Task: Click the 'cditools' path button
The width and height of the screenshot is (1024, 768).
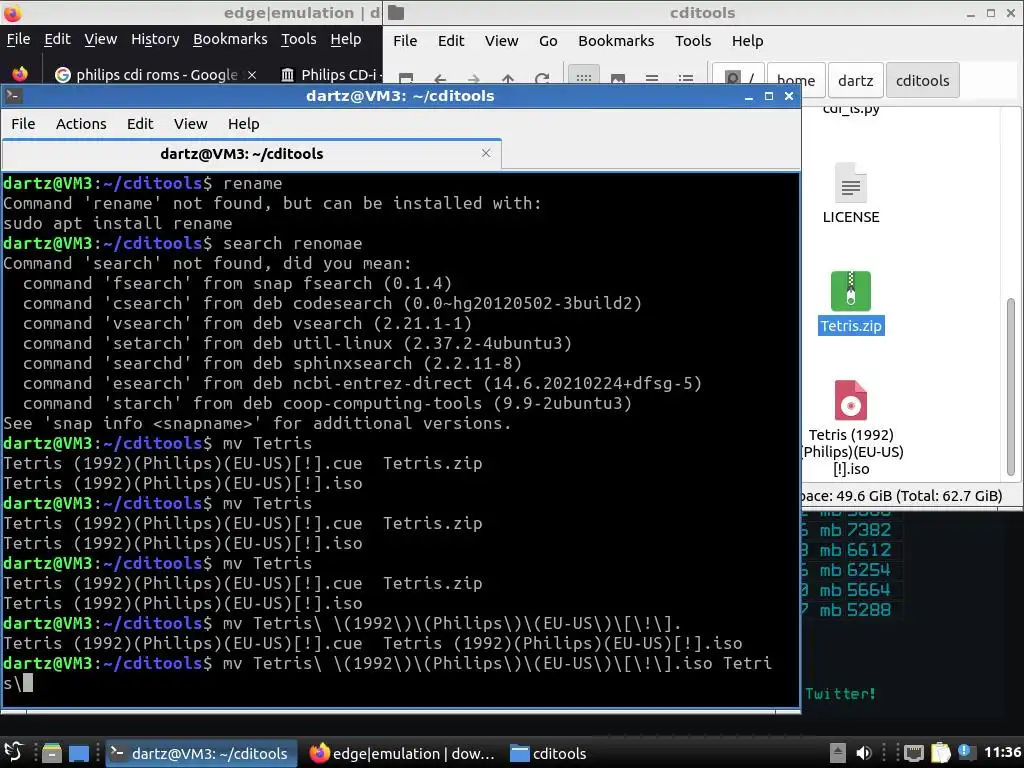Action: tap(922, 80)
